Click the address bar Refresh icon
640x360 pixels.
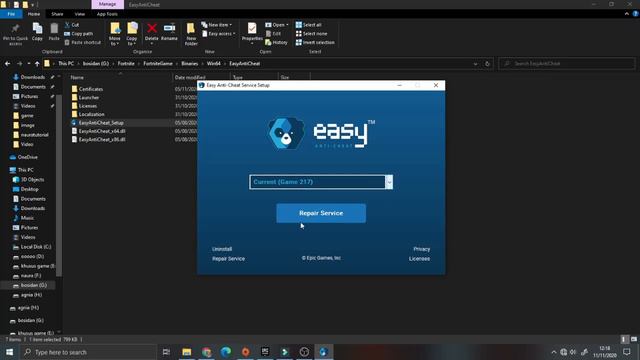(487, 64)
